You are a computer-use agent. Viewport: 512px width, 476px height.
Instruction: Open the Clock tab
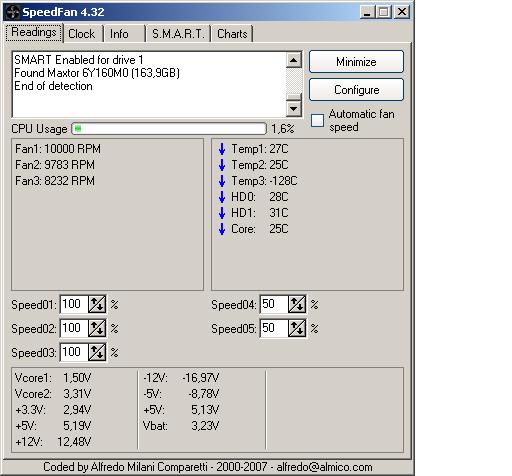tap(82, 34)
